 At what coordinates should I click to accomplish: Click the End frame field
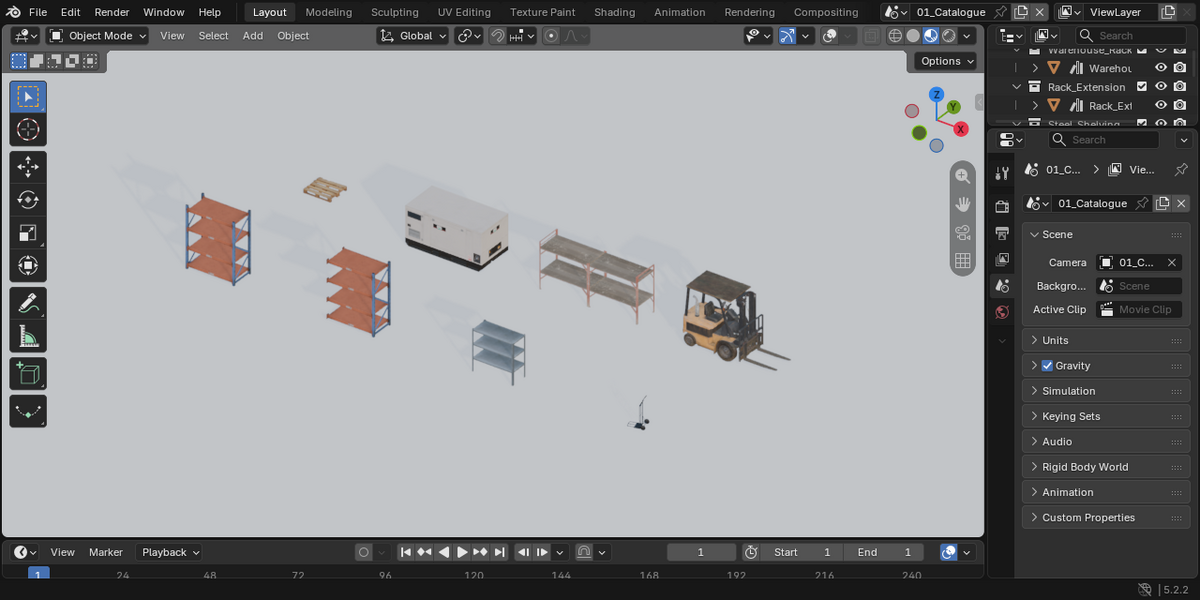click(x=884, y=552)
